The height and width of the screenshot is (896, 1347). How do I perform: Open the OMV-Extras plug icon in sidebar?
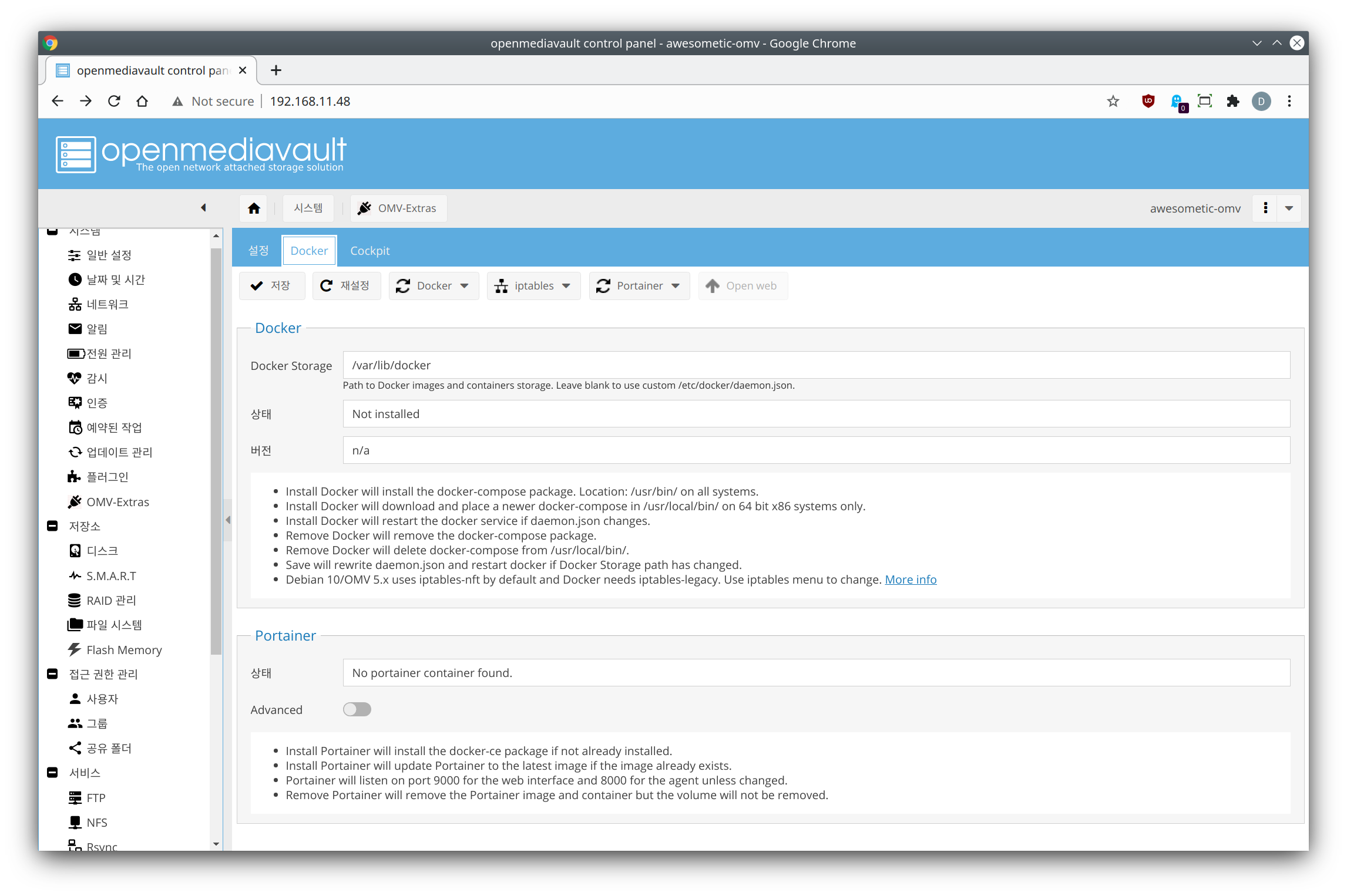click(75, 502)
